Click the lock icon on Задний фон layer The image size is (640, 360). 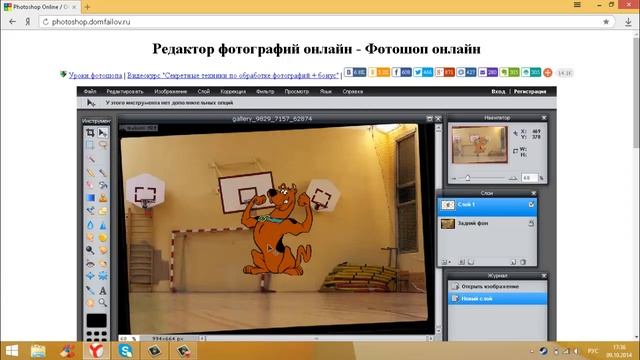(531, 223)
